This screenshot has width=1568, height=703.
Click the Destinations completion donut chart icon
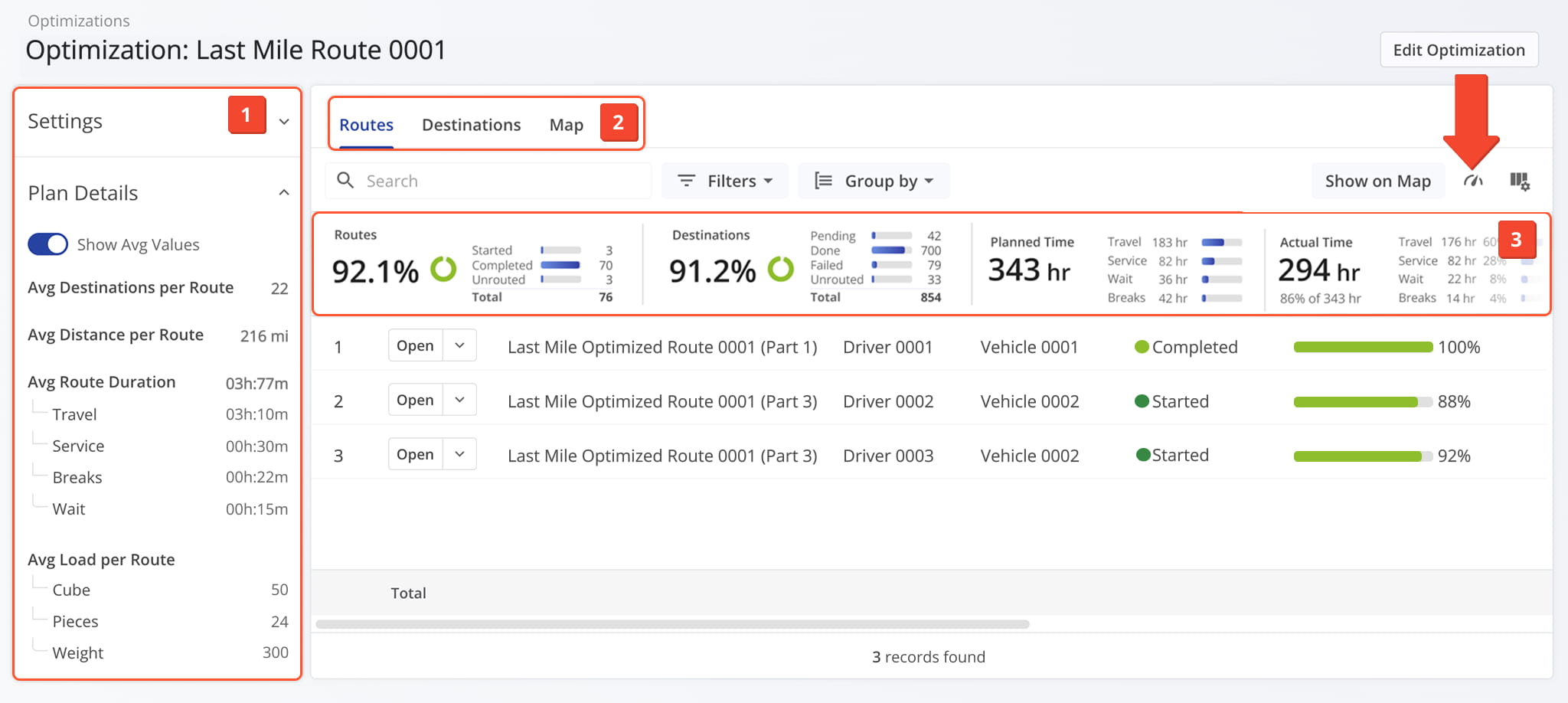[780, 270]
